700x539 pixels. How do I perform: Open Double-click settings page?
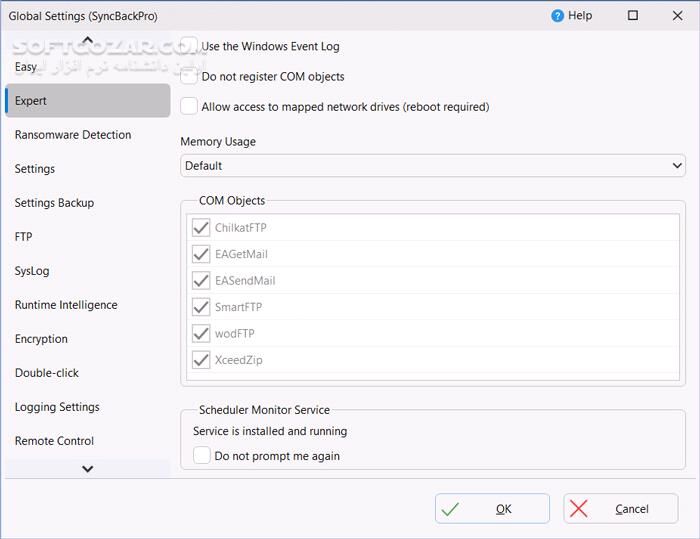(x=88, y=373)
